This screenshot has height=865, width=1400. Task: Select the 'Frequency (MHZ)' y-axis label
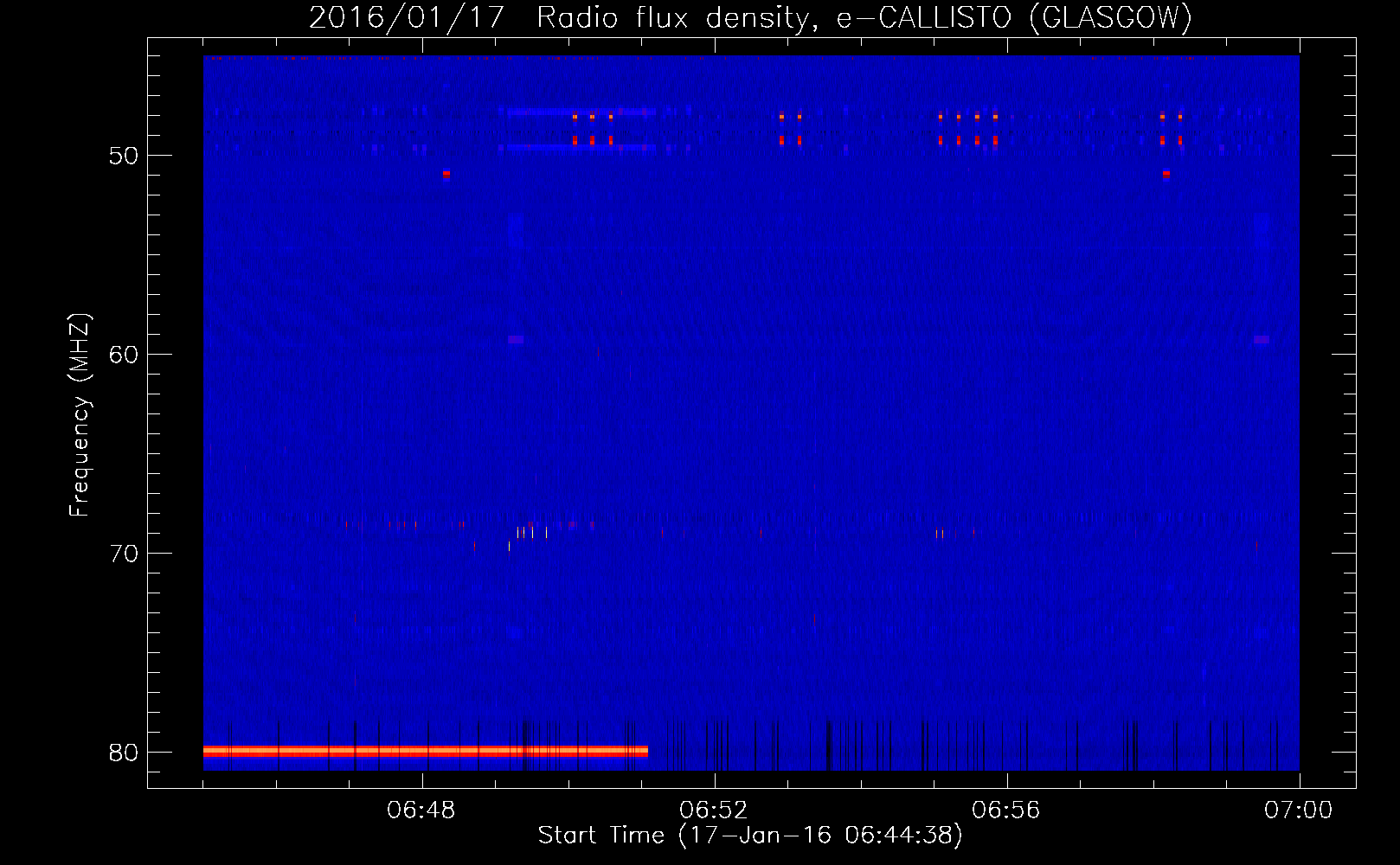pyautogui.click(x=79, y=415)
